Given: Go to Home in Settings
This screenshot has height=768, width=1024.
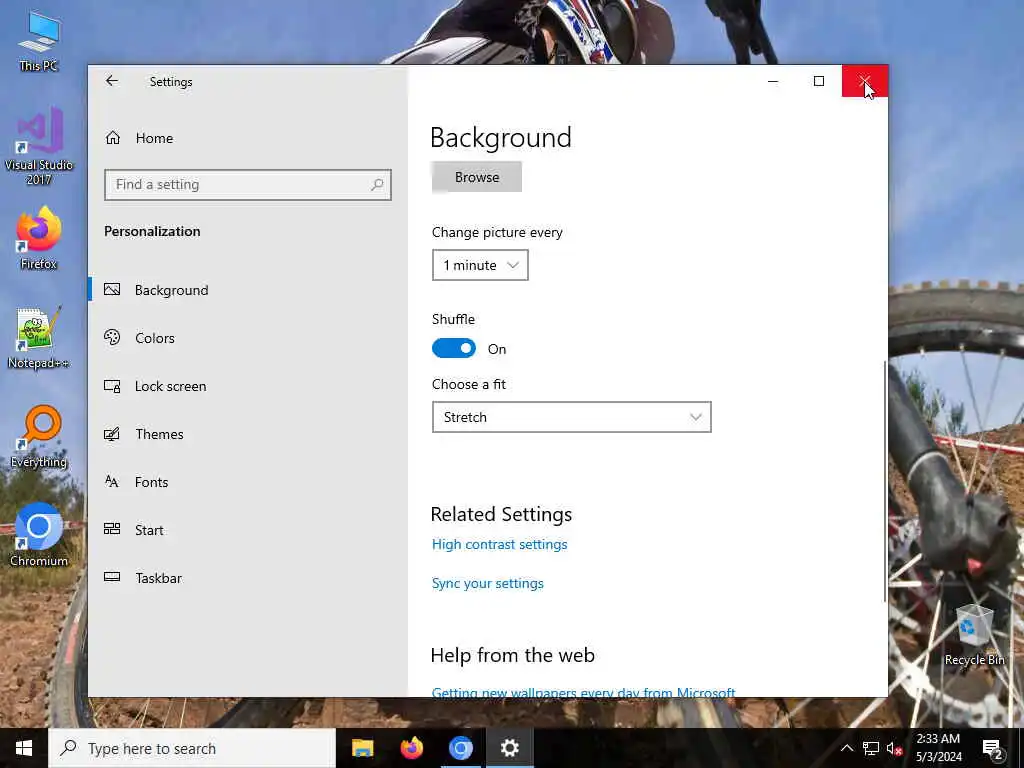Looking at the screenshot, I should (x=248, y=138).
